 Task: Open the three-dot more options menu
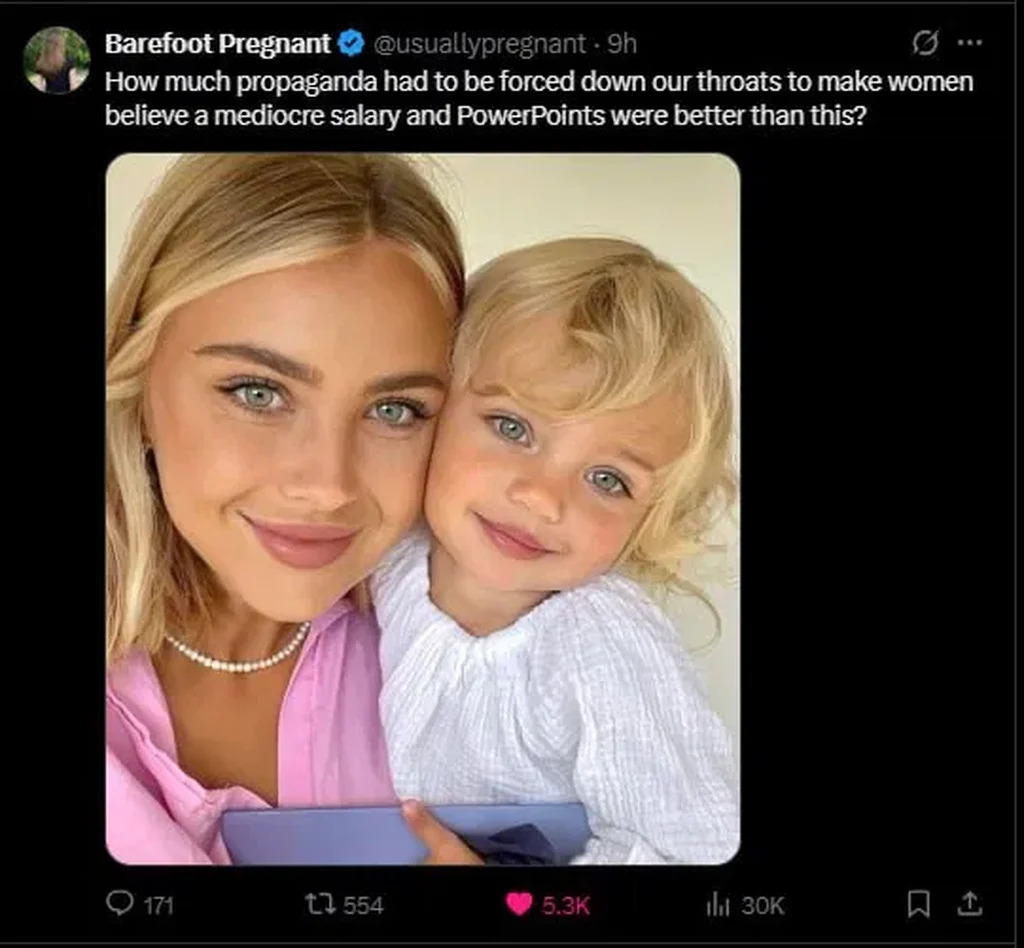tap(969, 43)
